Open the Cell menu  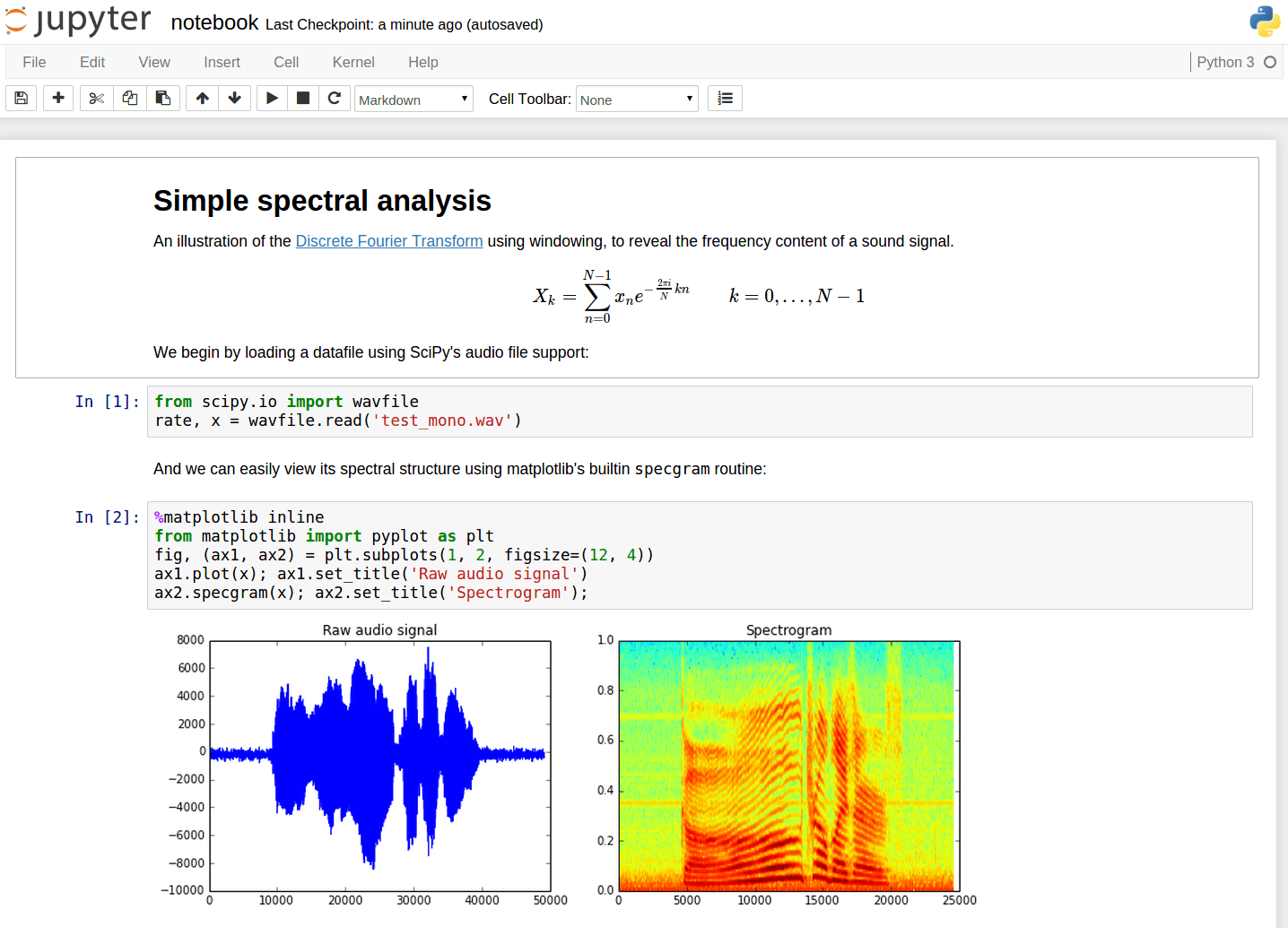[286, 62]
